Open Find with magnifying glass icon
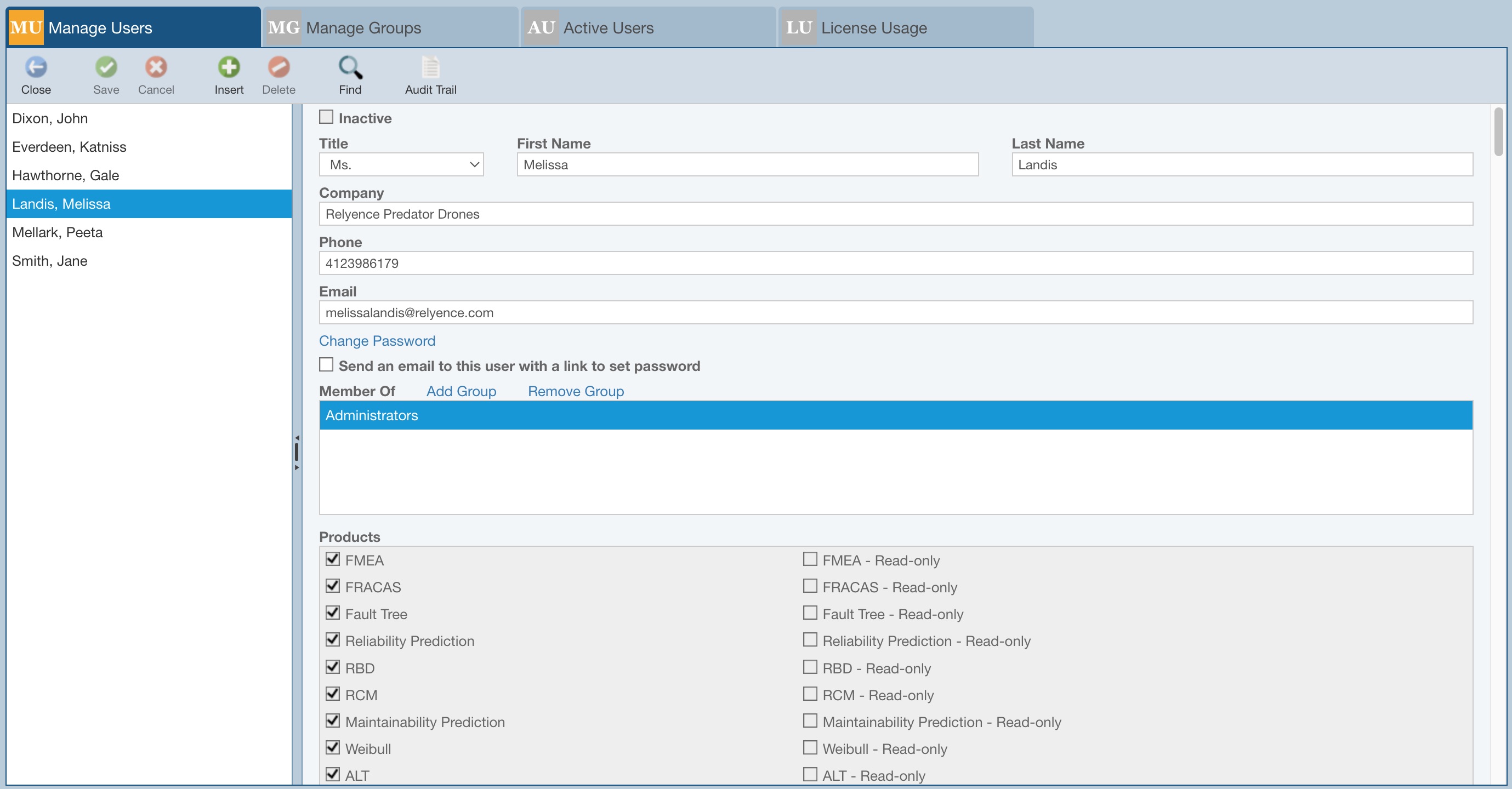Image resolution: width=1512 pixels, height=789 pixels. coord(350,67)
